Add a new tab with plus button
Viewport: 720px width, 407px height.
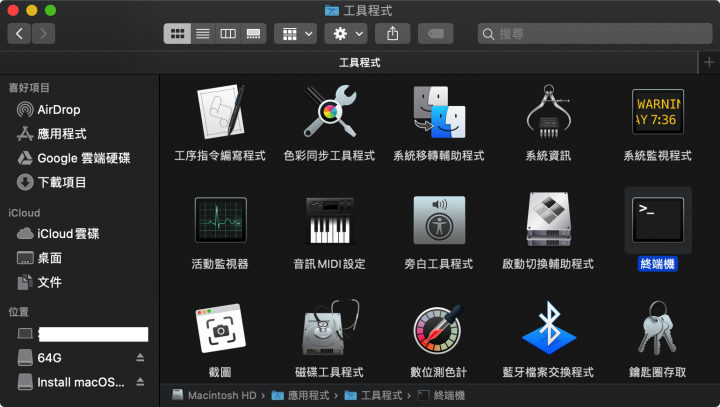point(709,62)
